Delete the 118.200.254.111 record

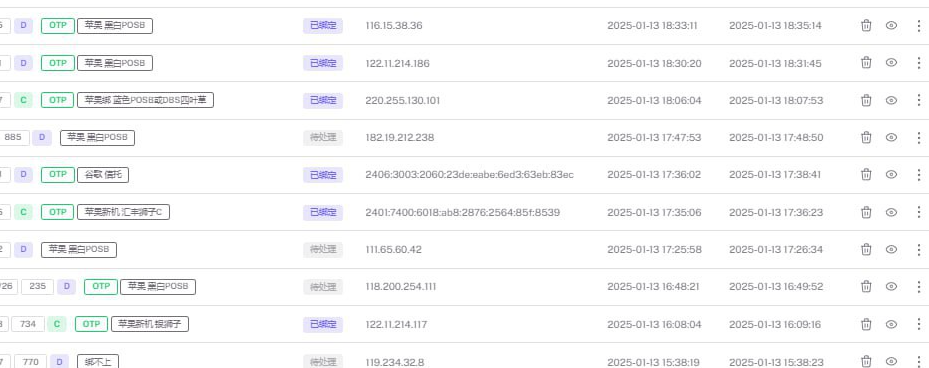pyautogui.click(x=866, y=287)
